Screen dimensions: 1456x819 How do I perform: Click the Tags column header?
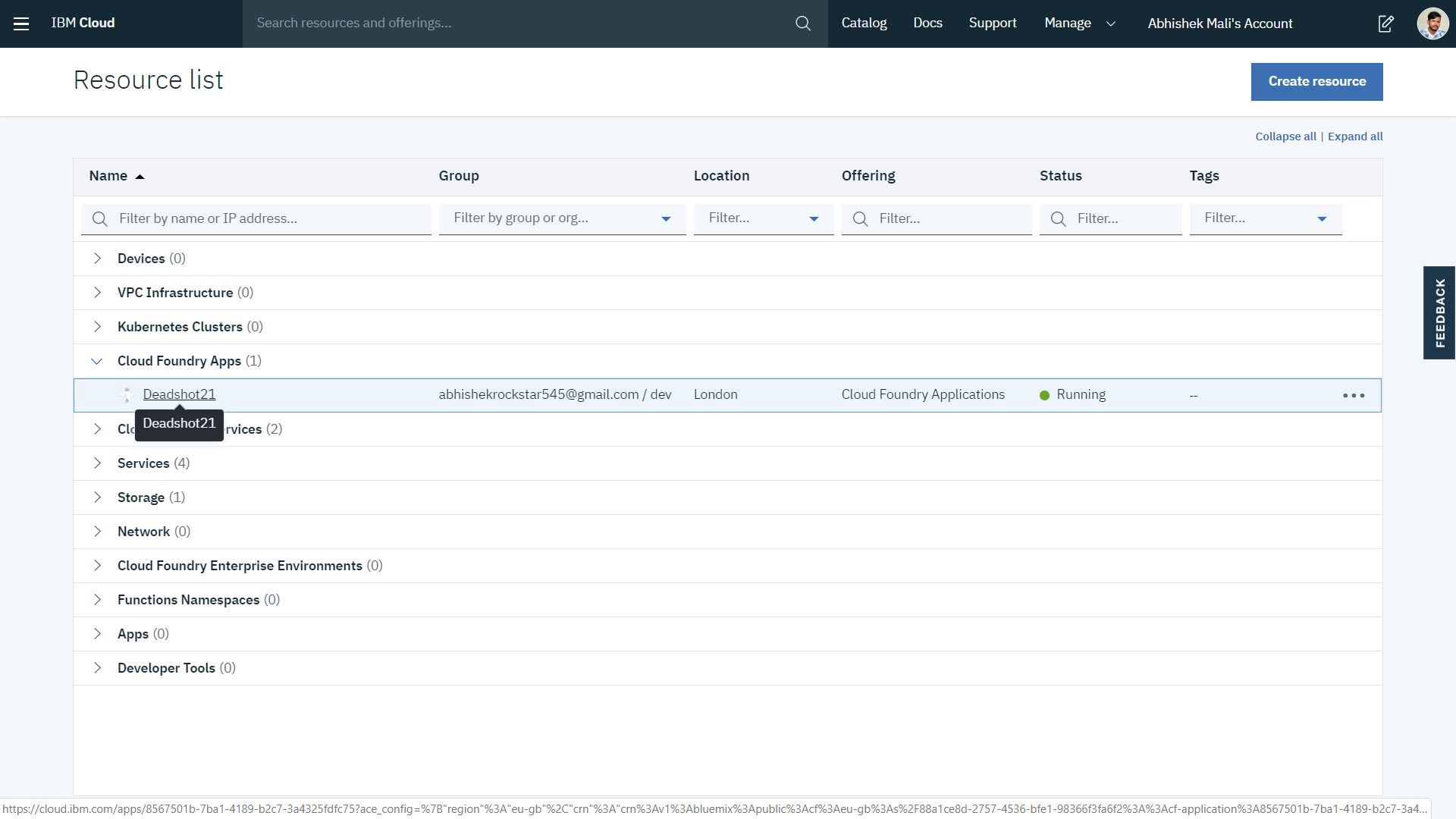click(x=1204, y=176)
